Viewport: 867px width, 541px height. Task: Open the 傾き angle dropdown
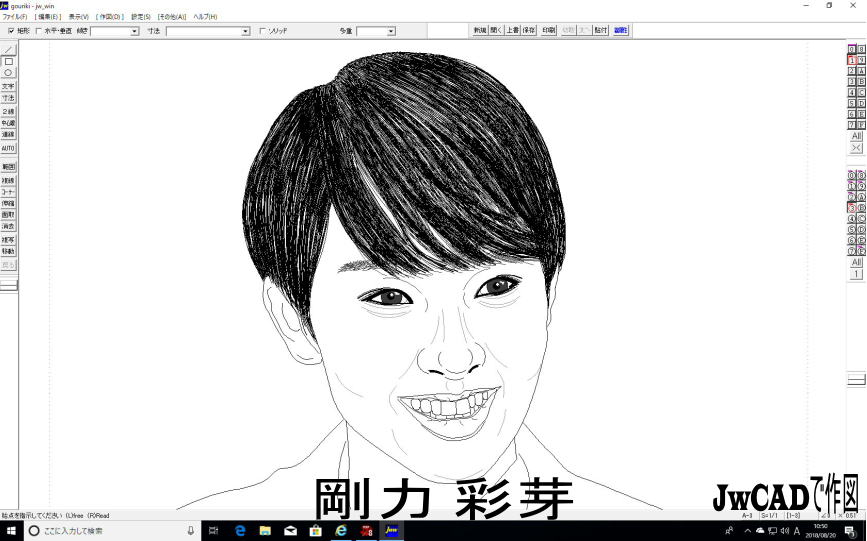pos(134,32)
